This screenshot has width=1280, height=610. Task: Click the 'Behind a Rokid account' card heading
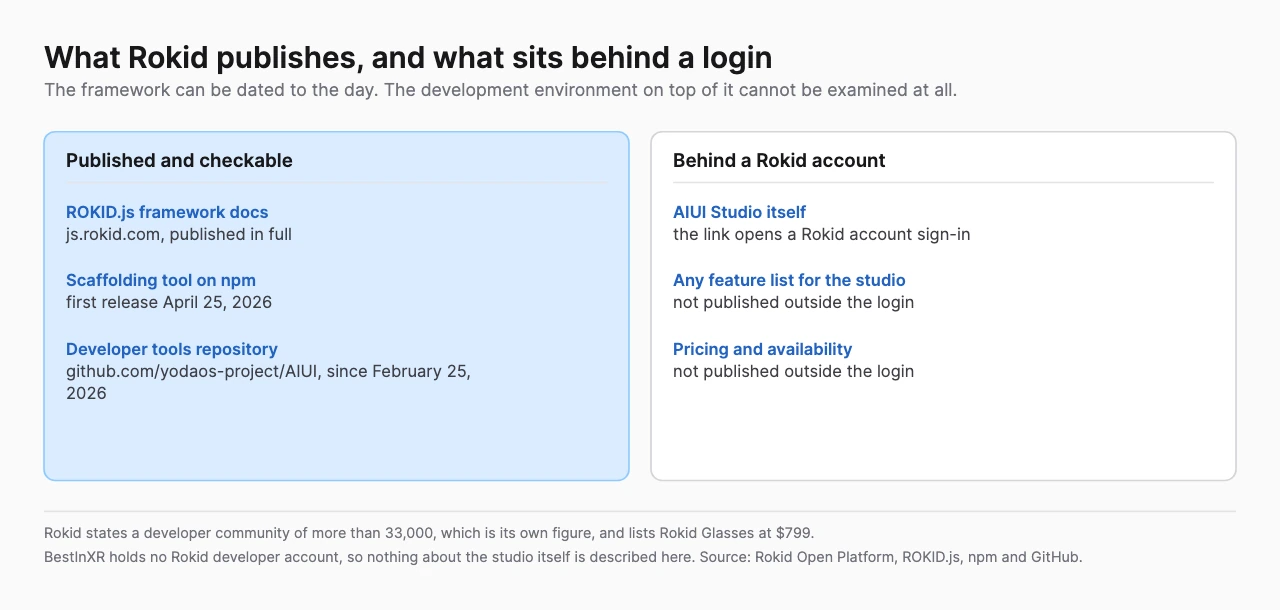(779, 160)
